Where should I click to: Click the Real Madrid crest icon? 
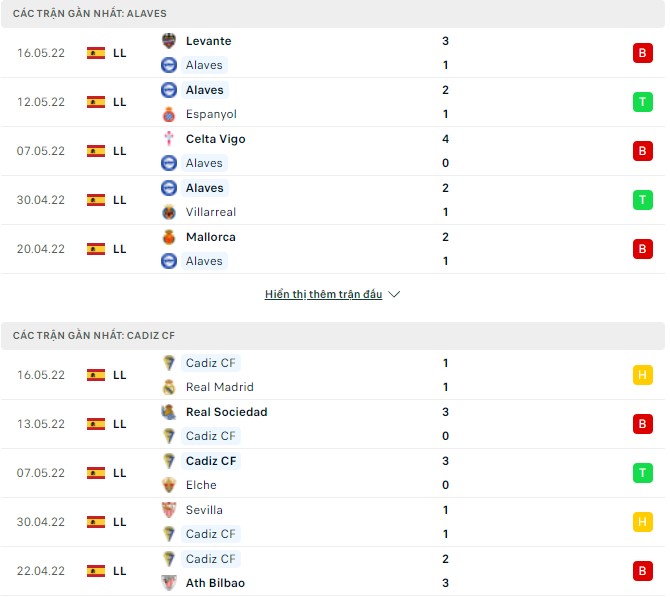[169, 387]
